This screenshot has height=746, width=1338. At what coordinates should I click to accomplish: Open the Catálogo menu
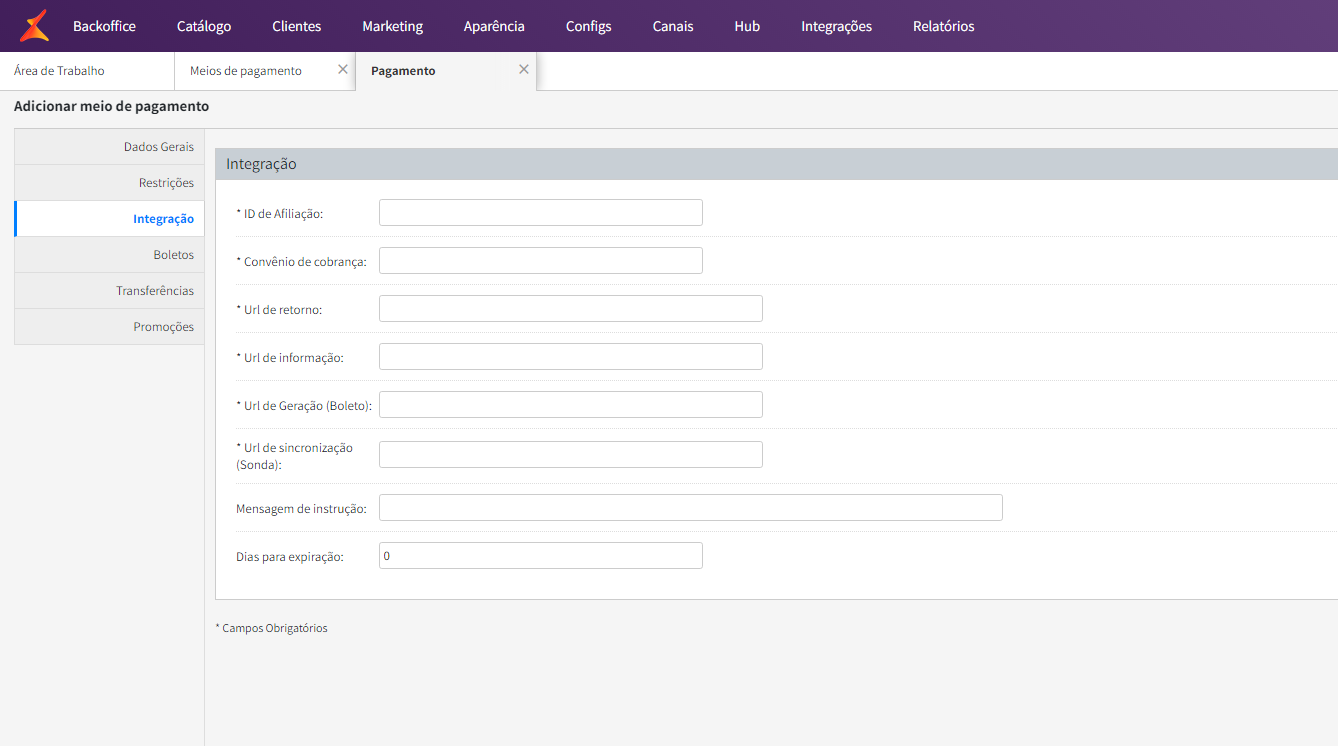pyautogui.click(x=204, y=26)
